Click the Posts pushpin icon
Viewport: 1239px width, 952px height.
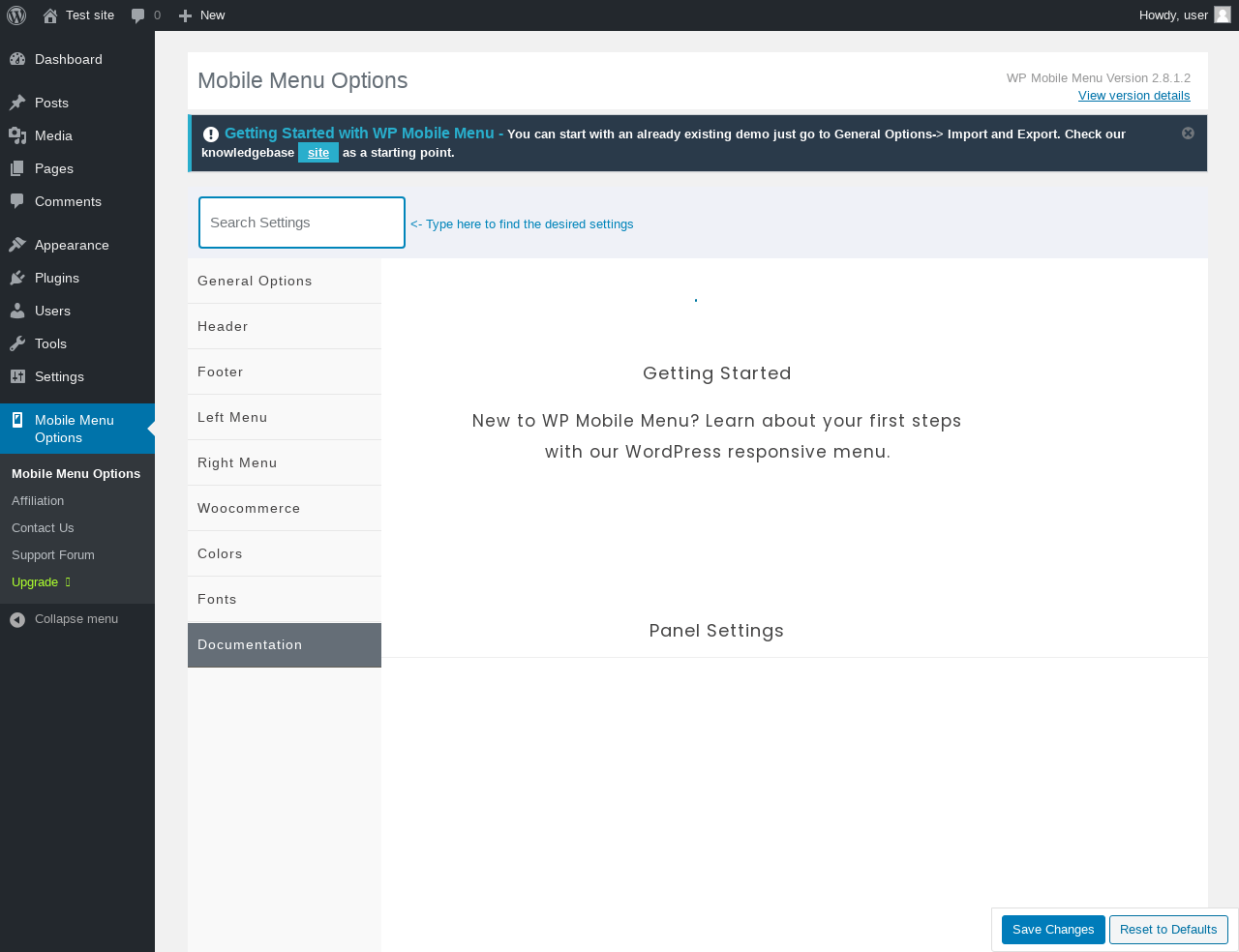coord(17,103)
